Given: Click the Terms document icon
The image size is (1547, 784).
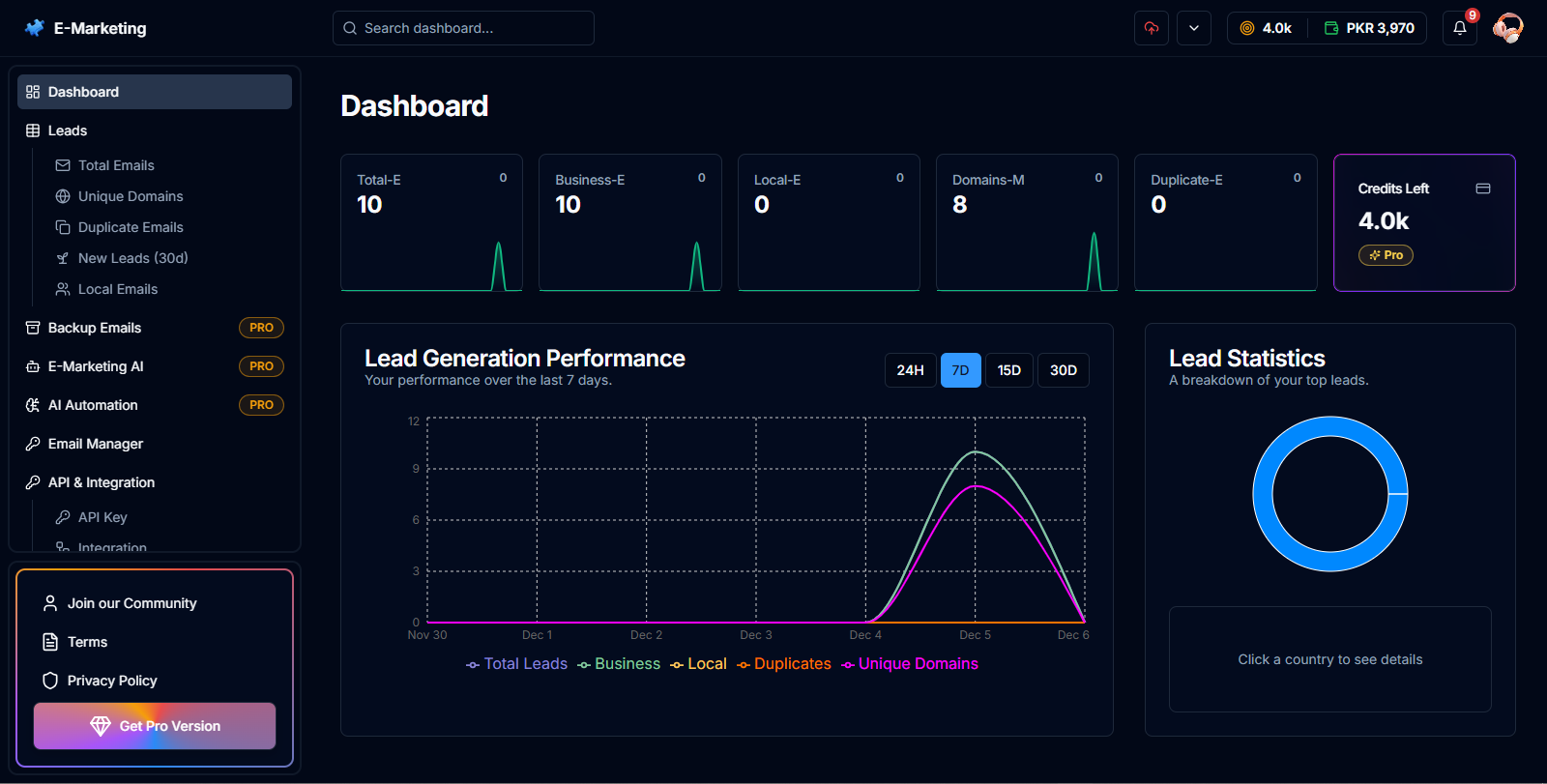Looking at the screenshot, I should click(50, 642).
